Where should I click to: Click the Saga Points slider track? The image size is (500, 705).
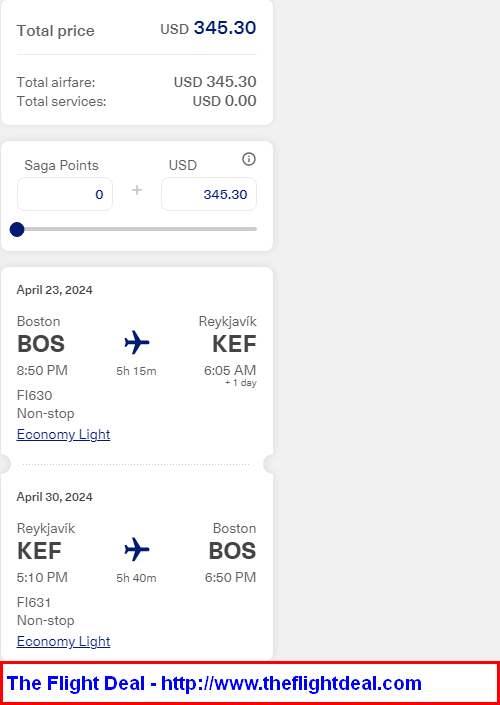pyautogui.click(x=137, y=229)
